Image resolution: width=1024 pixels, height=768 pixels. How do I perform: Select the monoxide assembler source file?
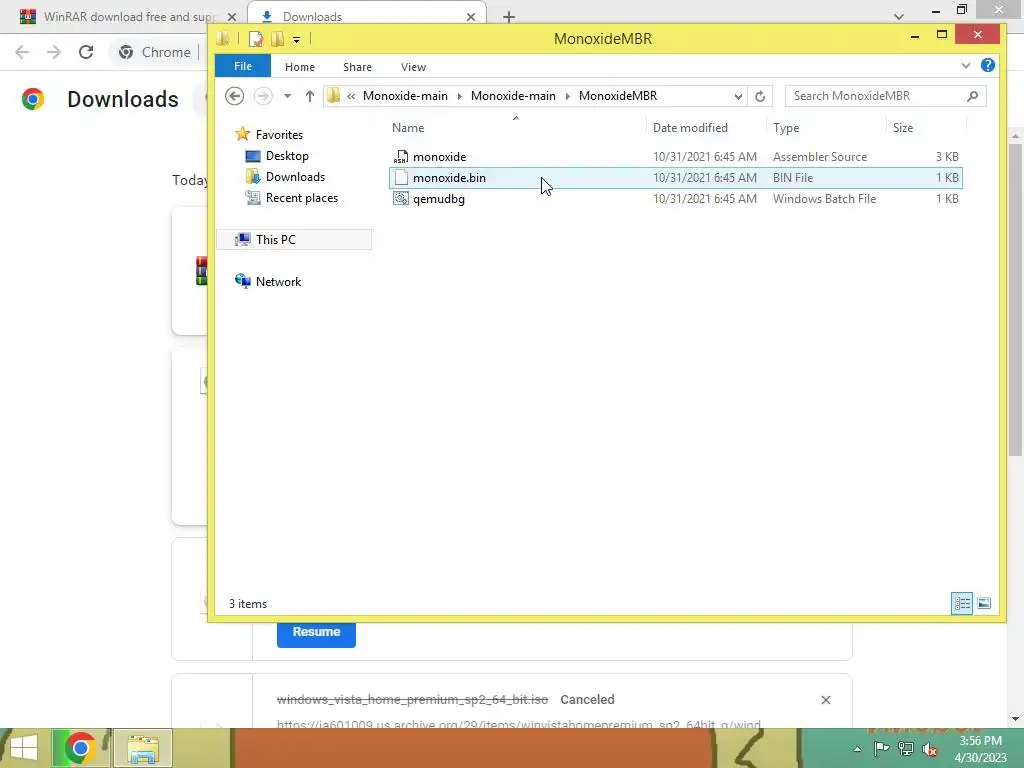point(675,157)
